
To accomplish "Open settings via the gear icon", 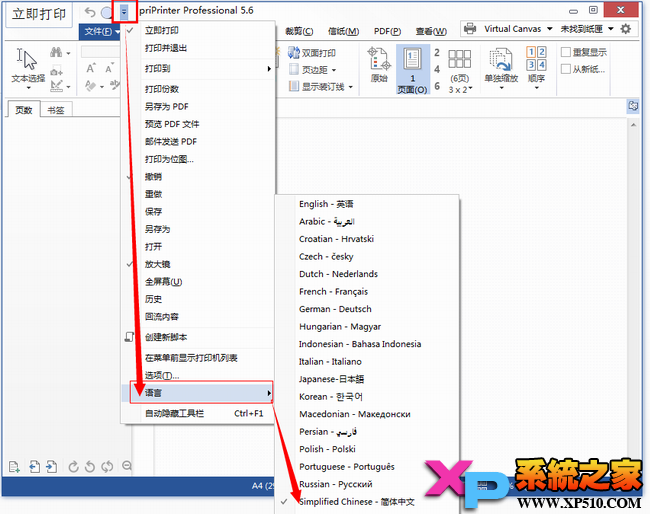I will [626, 29].
